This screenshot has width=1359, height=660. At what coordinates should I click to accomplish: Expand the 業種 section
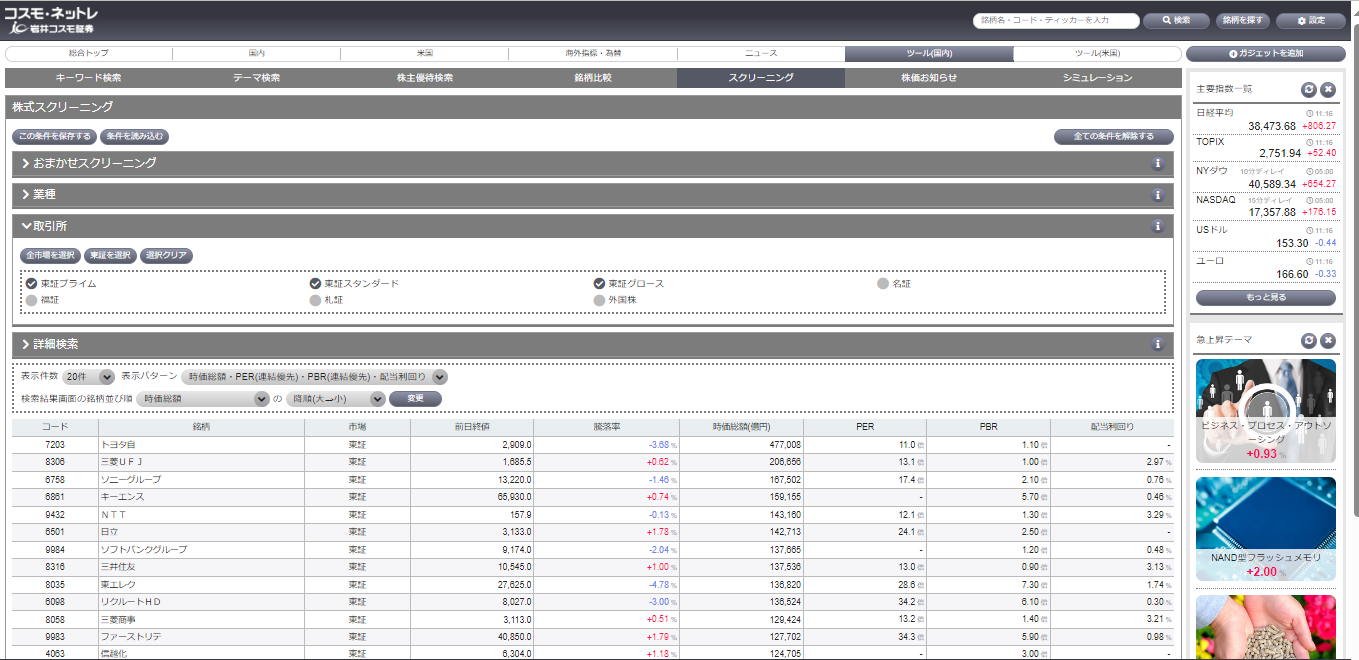(592, 195)
